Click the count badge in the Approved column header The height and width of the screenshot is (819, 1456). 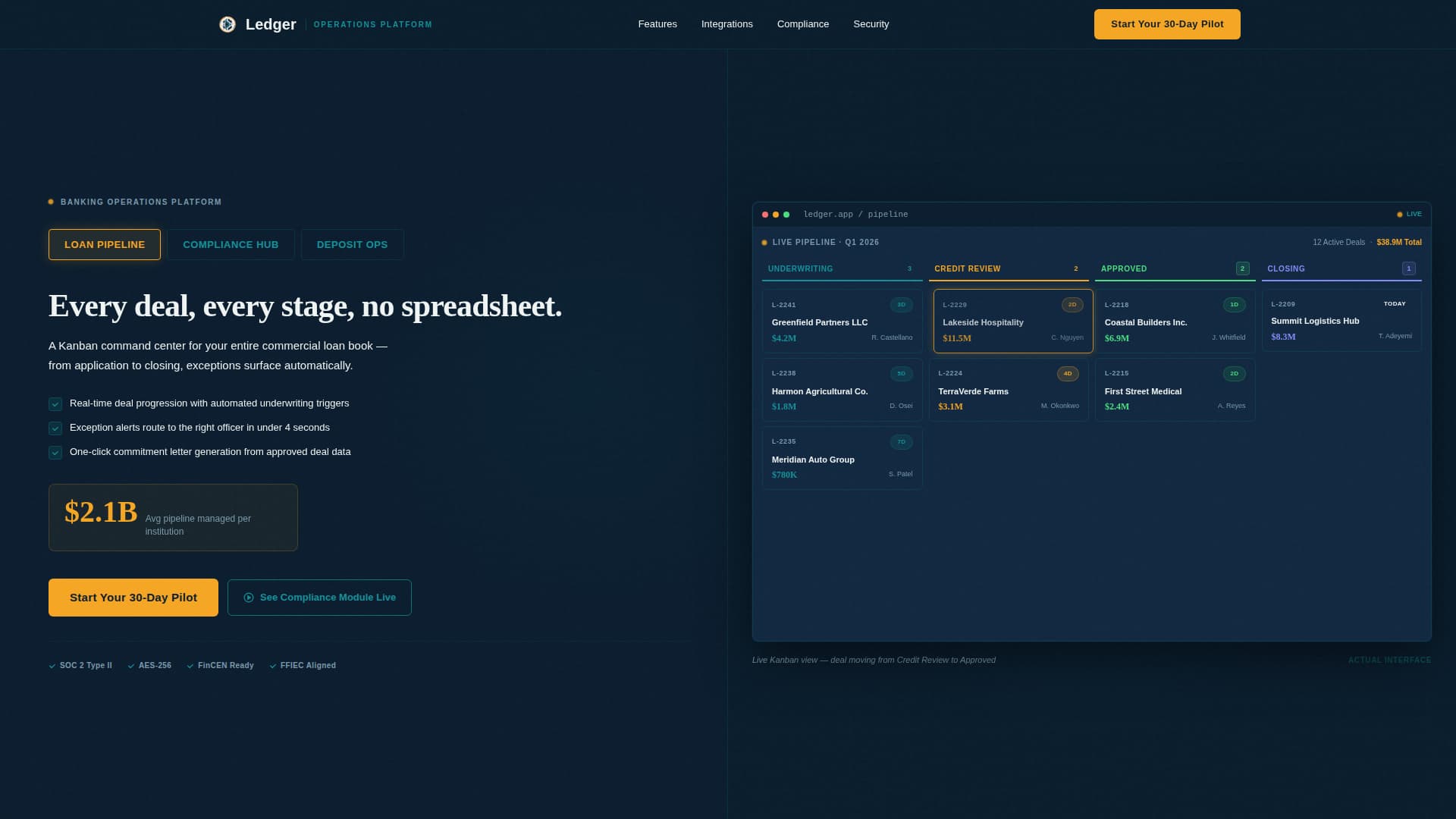1243,268
